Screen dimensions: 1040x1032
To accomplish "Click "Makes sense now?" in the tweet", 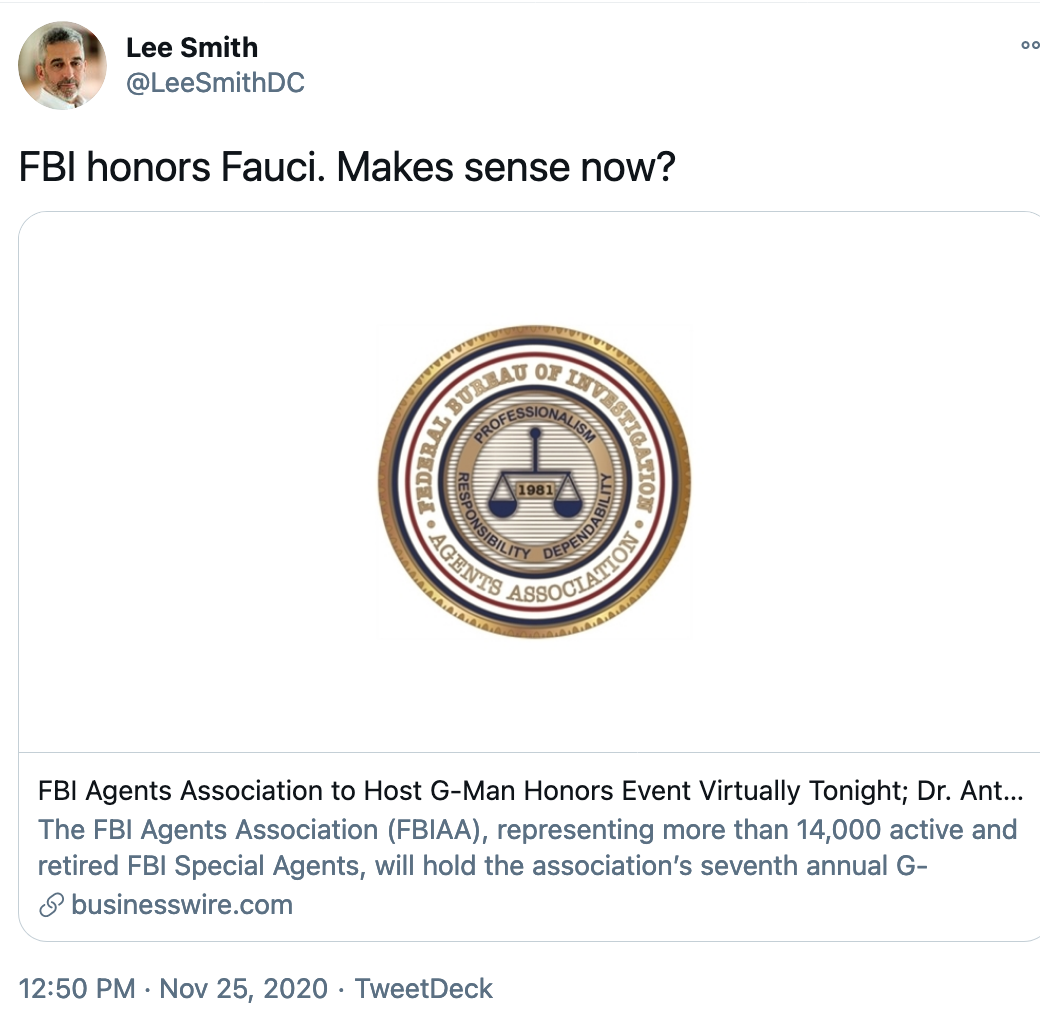I will tap(505, 168).
